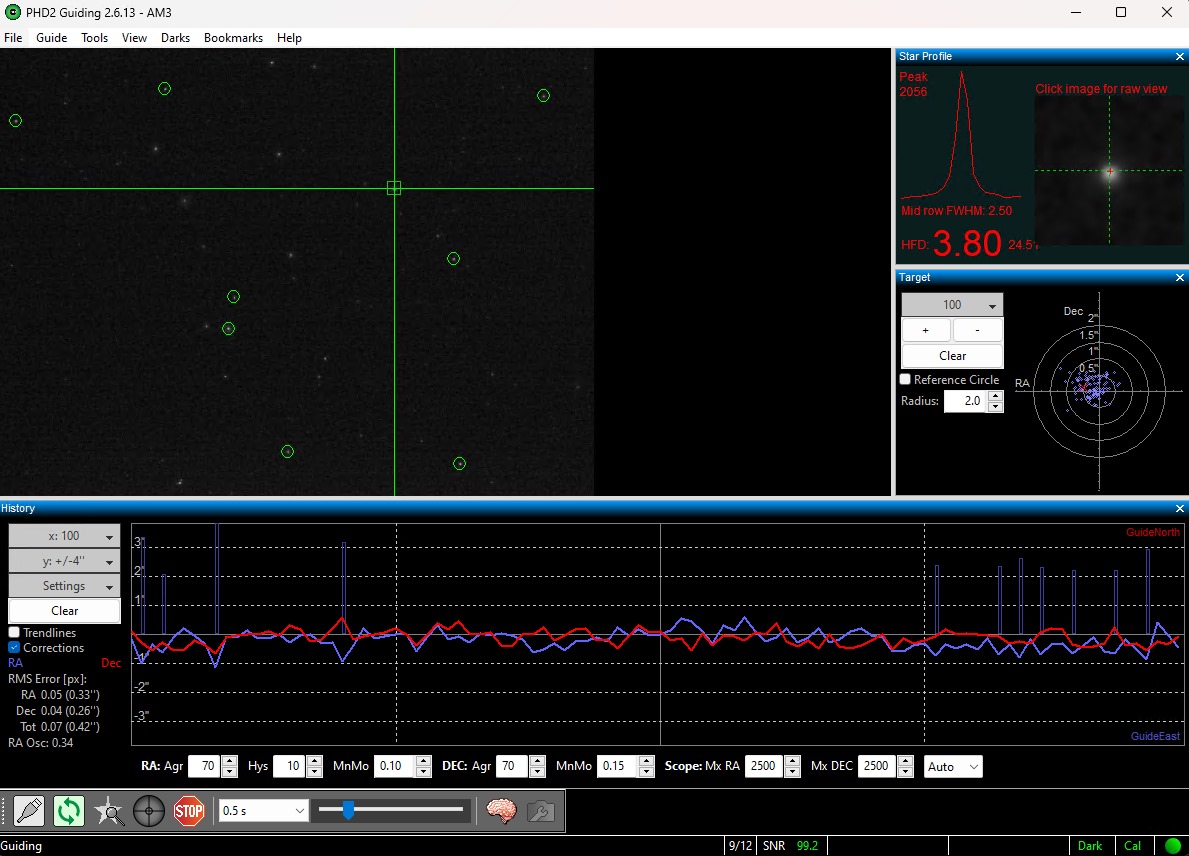
Task: Open the Darks menu
Action: (x=175, y=38)
